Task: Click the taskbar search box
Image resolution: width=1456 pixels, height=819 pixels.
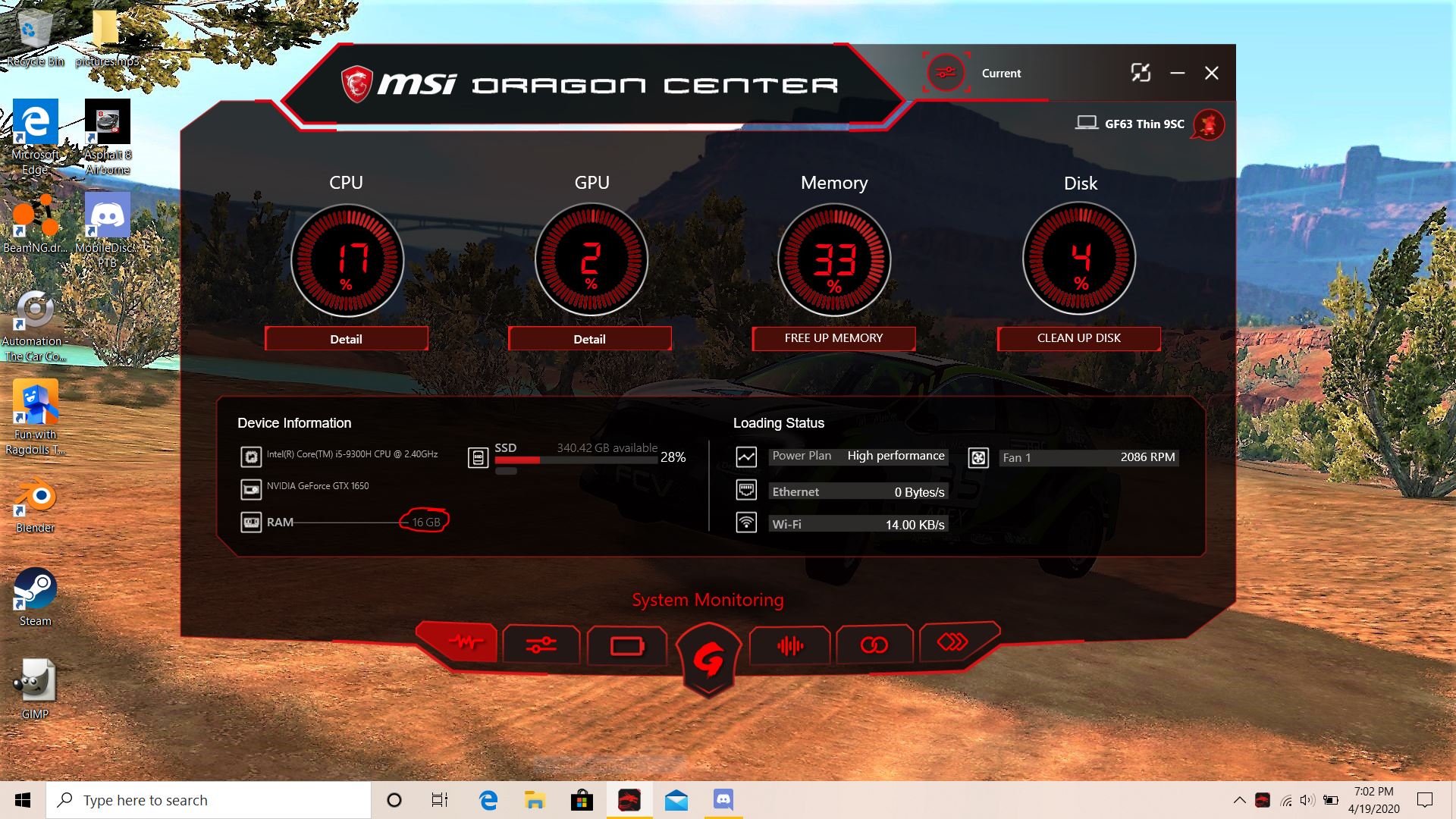Action: click(x=209, y=800)
